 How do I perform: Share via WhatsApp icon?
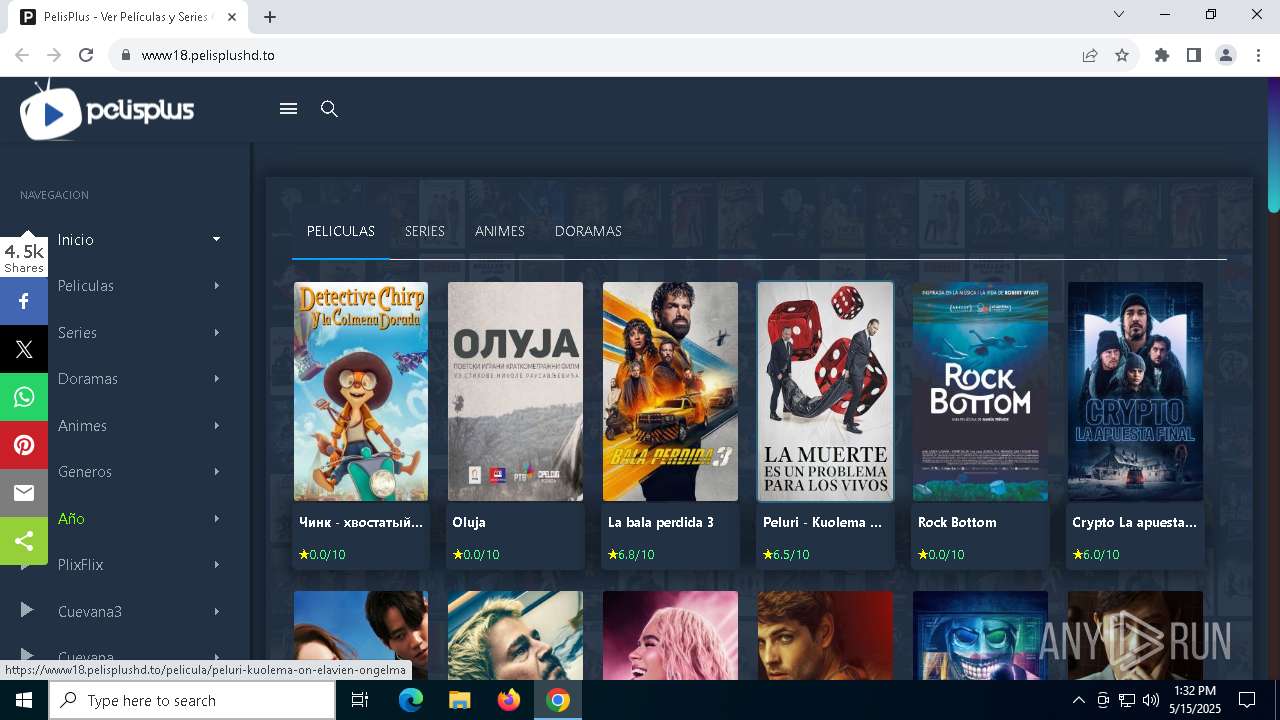[24, 397]
